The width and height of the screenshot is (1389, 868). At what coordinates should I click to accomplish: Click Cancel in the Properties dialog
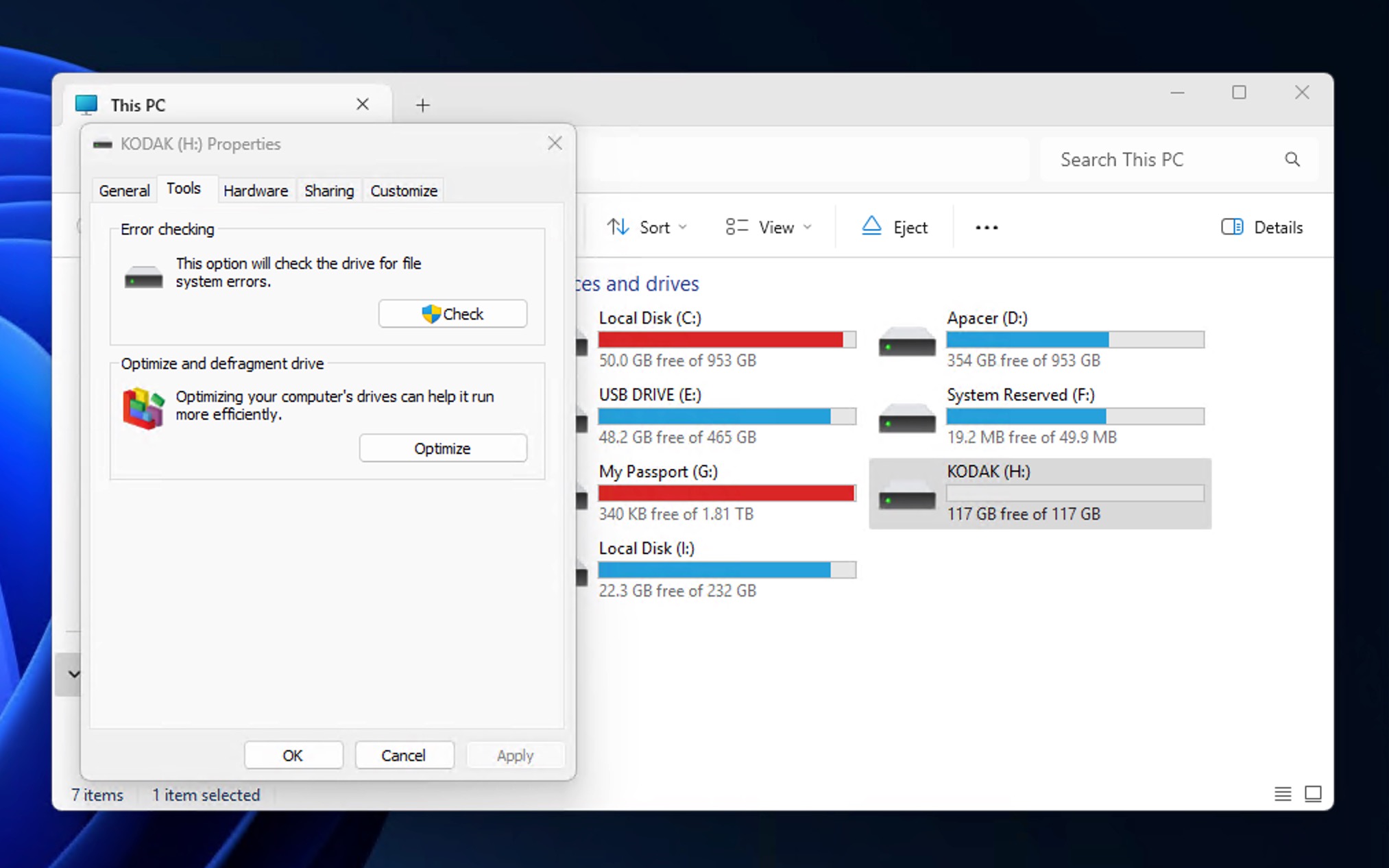tap(404, 755)
